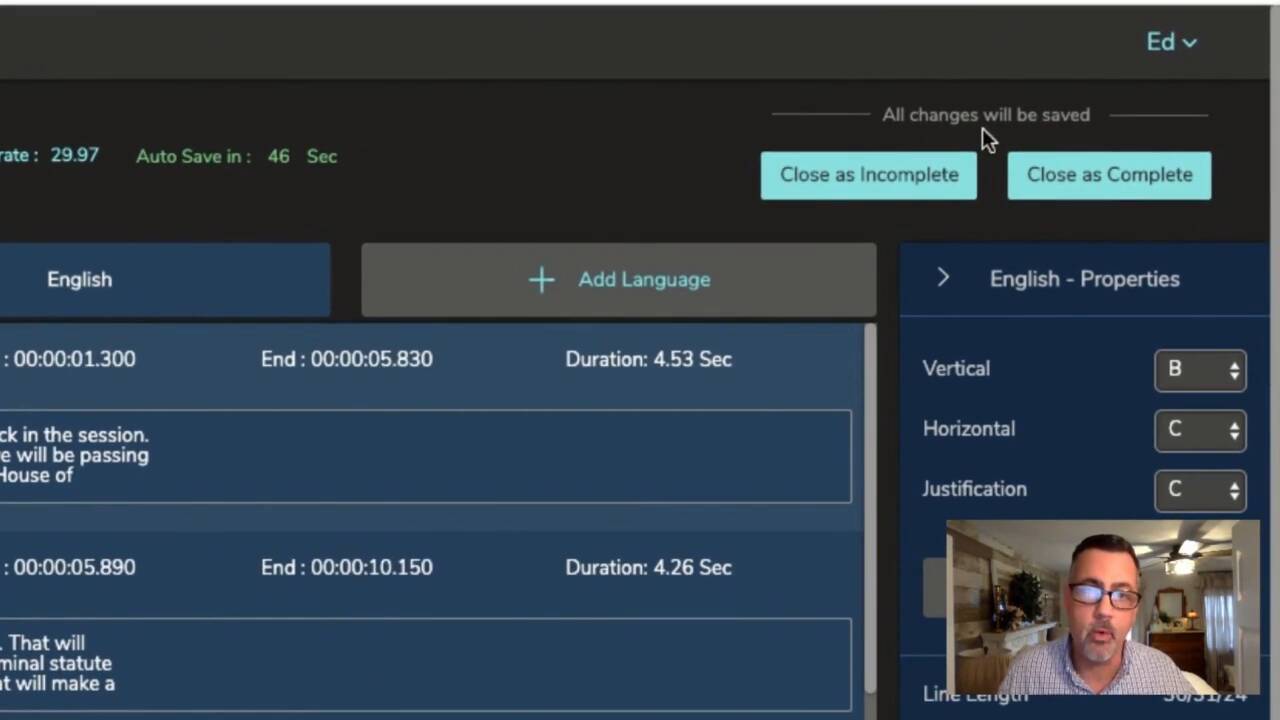1280x720 pixels.
Task: Click the start time 00:00:05.890
Action: click(x=74, y=567)
